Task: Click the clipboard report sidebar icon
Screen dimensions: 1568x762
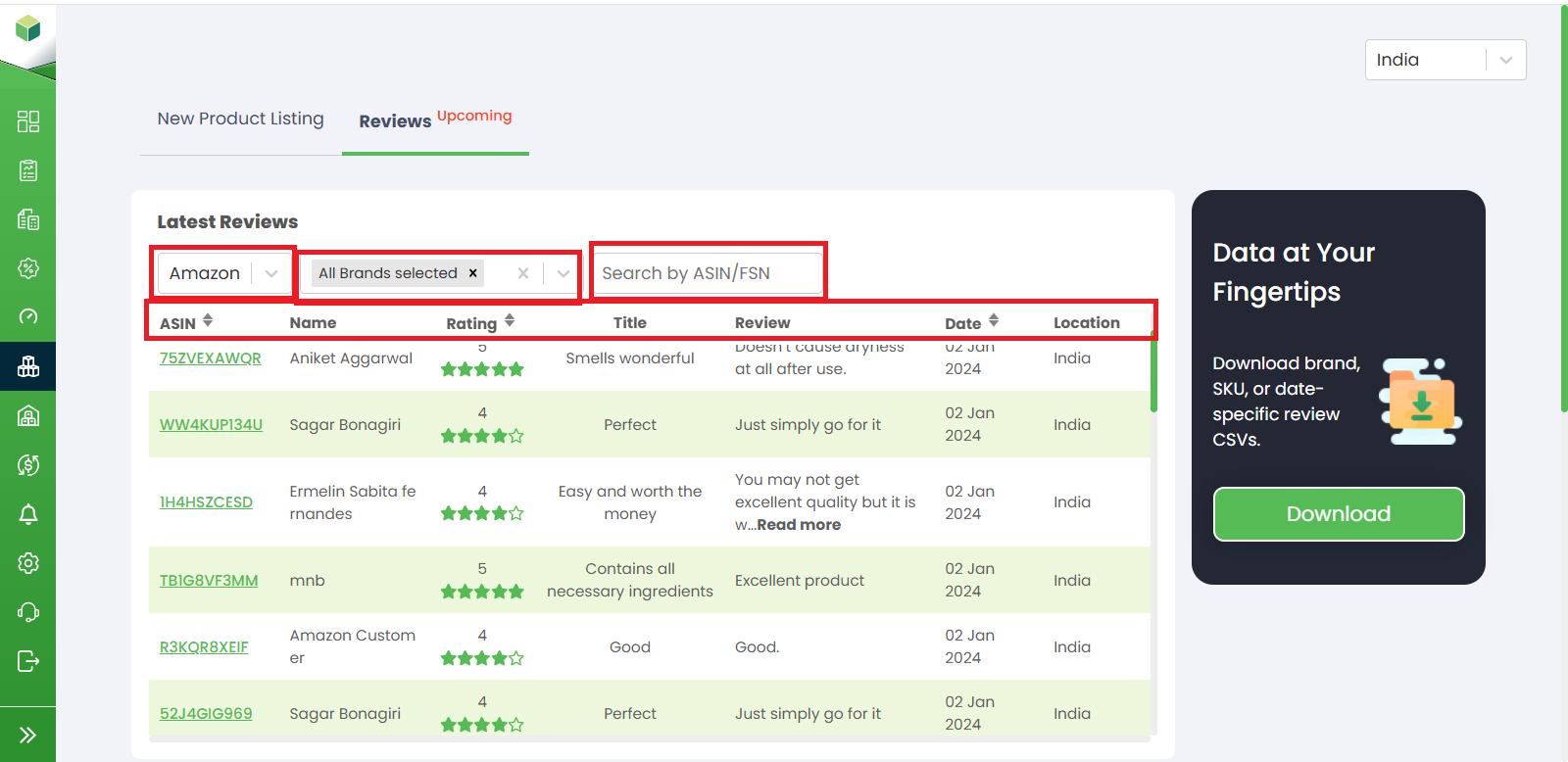Action: pyautogui.click(x=28, y=170)
